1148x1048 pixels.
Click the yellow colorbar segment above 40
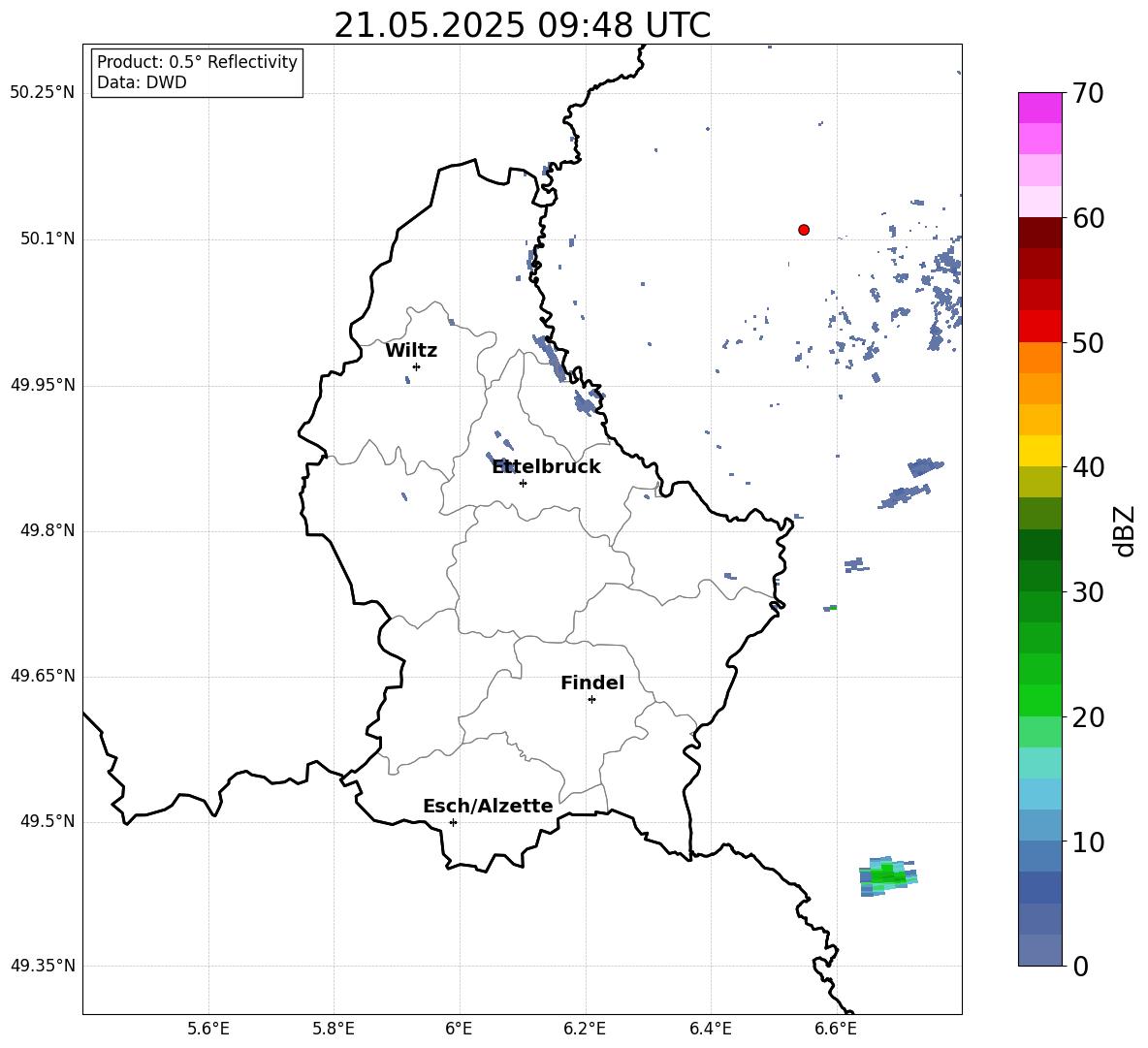1039,451
